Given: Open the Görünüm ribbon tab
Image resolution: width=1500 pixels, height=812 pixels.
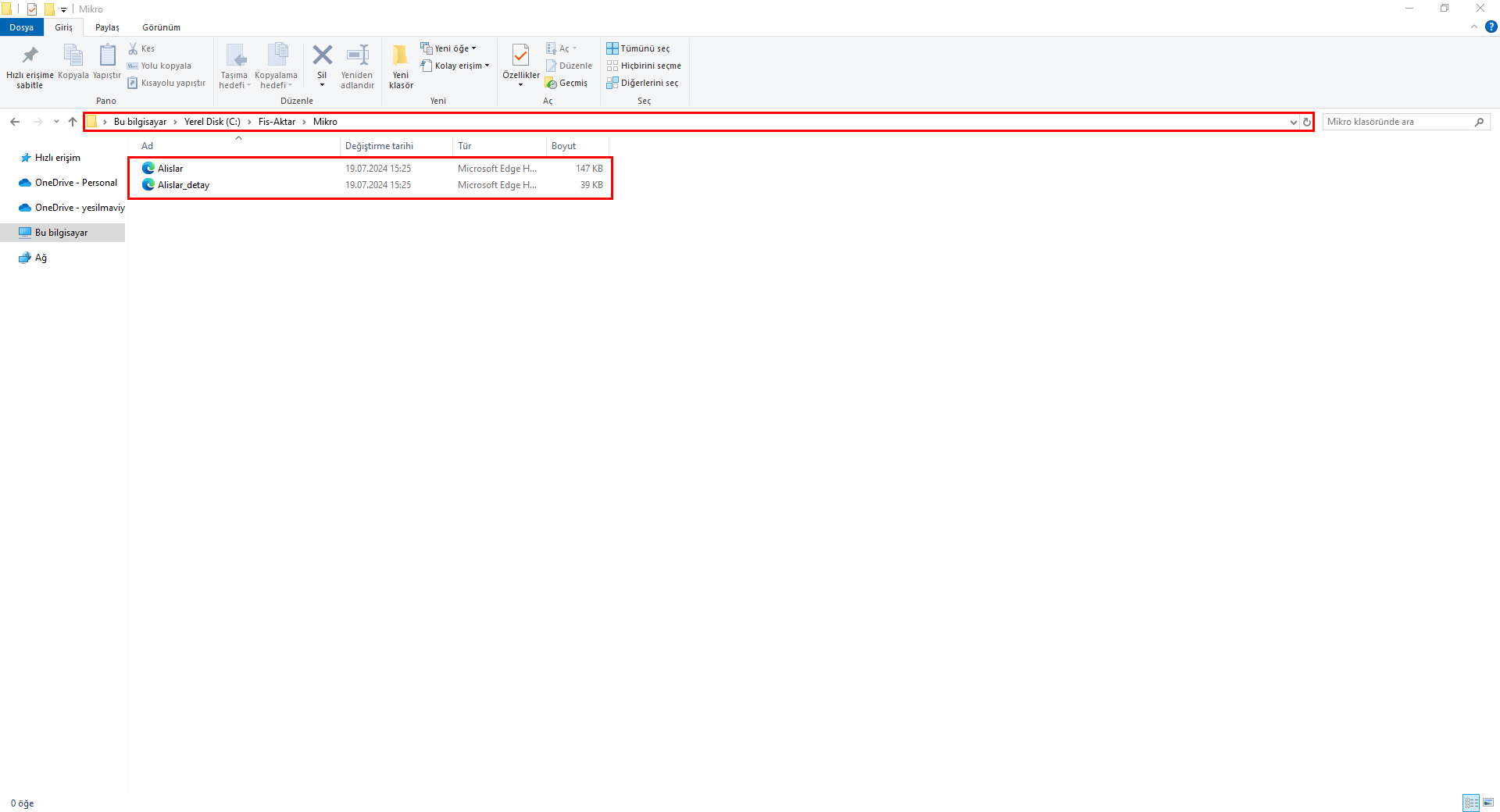Looking at the screenshot, I should coord(161,27).
